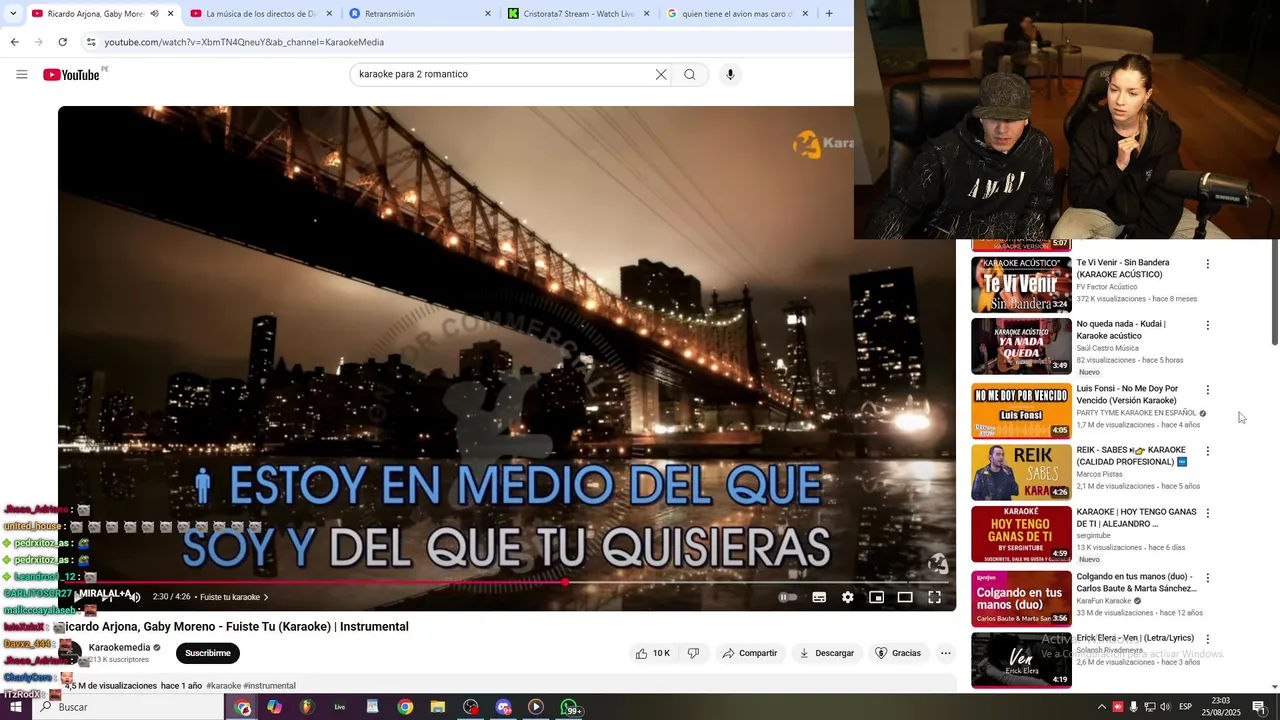Screen dimensions: 1280x720
Task: Open options for Erick Elera - Ven video
Action: pos(1207,639)
